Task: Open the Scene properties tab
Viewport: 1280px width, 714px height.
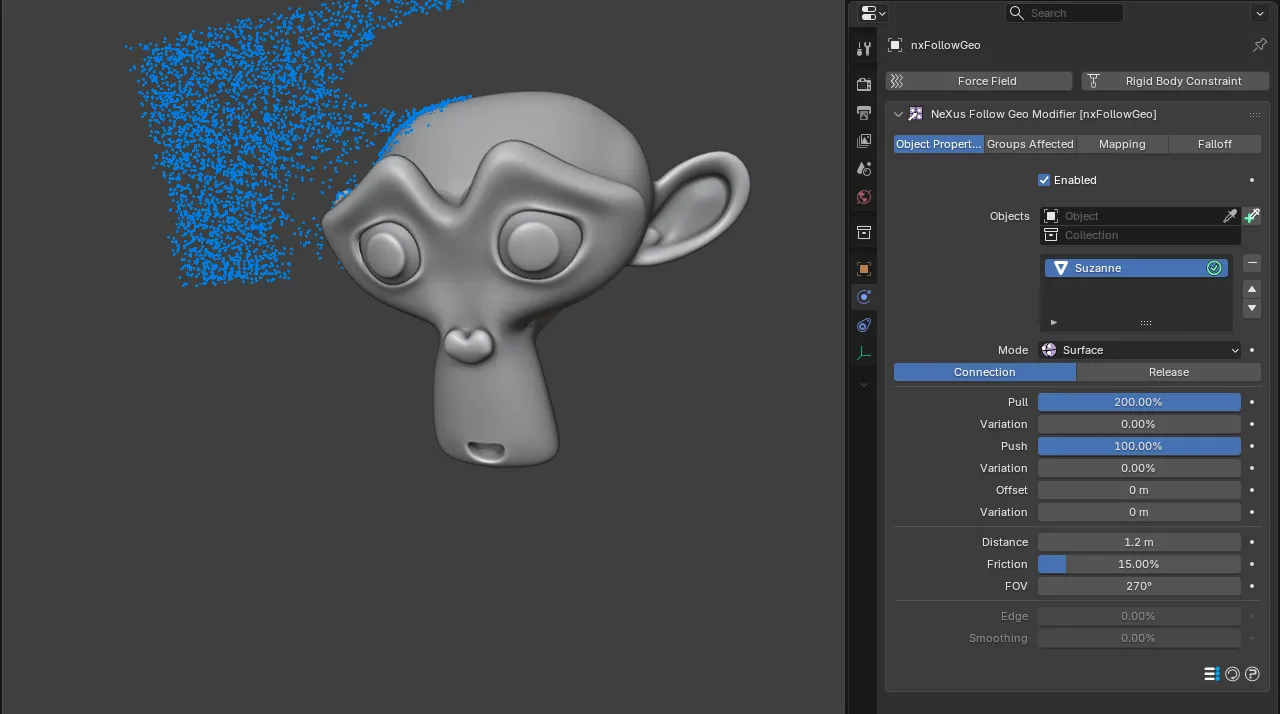Action: (x=864, y=169)
